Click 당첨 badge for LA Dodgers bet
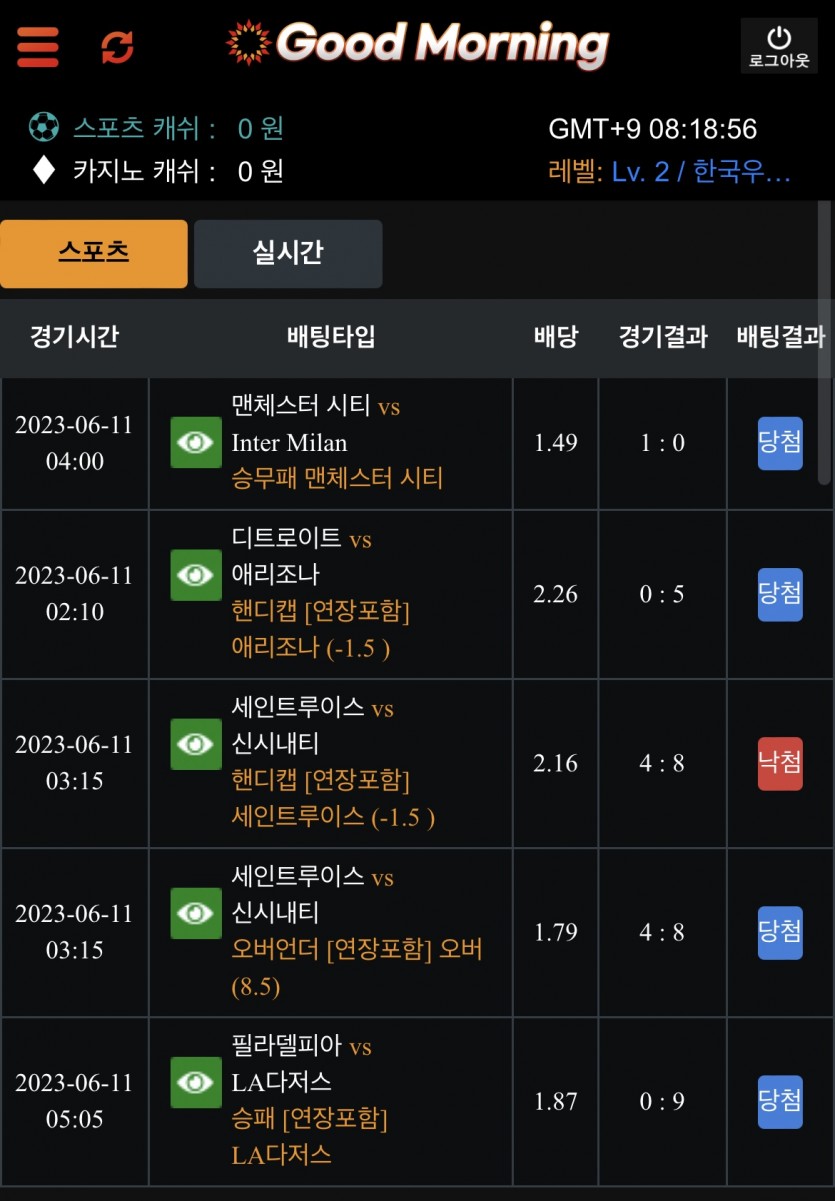 pyautogui.click(x=780, y=1101)
